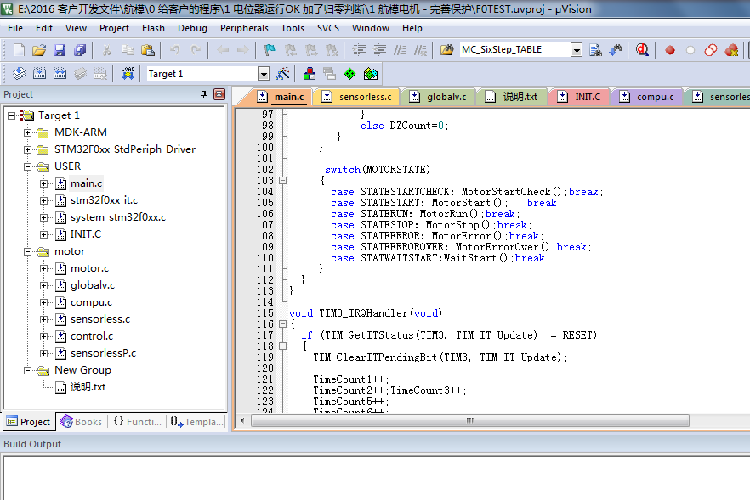Viewport: 750px width, 500px height.
Task: Click the Paste clipboard icon
Action: [148, 50]
